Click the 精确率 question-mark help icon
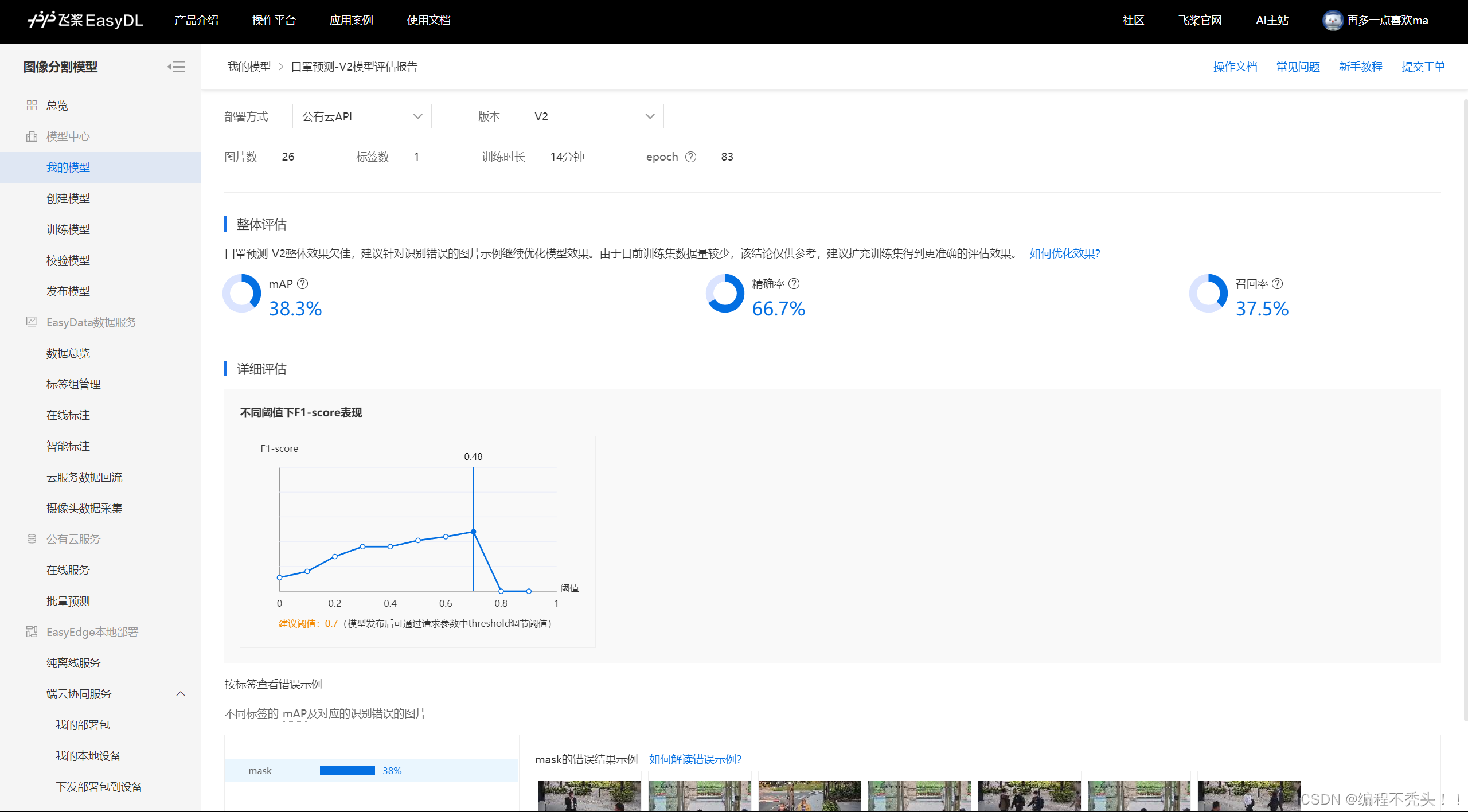 coord(794,283)
